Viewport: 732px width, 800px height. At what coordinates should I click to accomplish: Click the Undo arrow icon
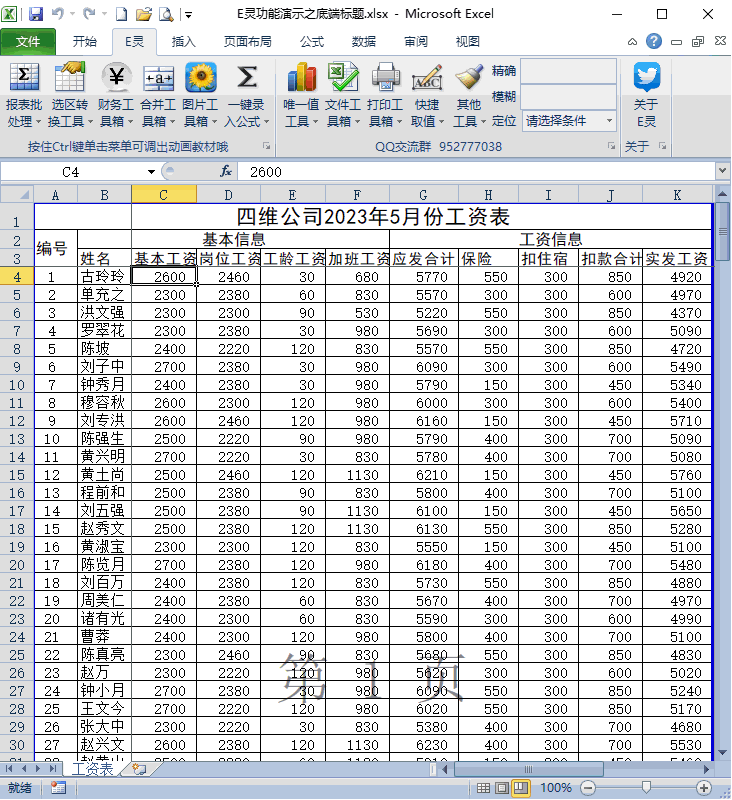click(x=58, y=14)
